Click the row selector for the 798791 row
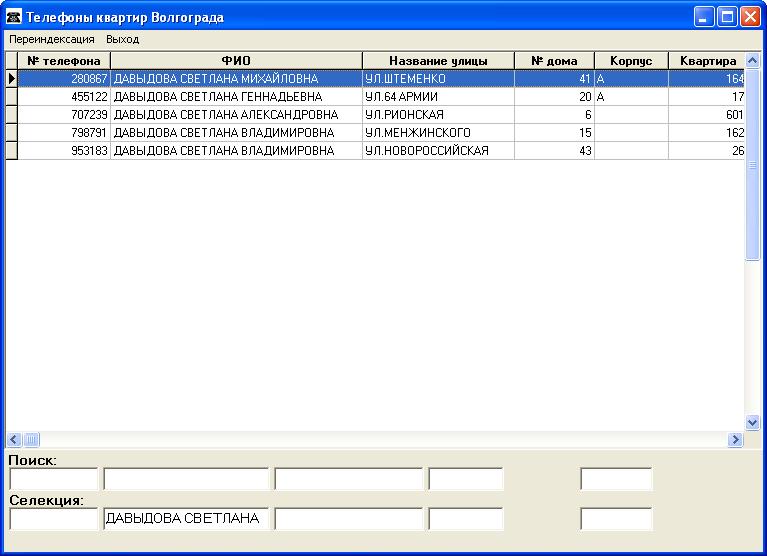The image size is (767, 556). point(12,133)
